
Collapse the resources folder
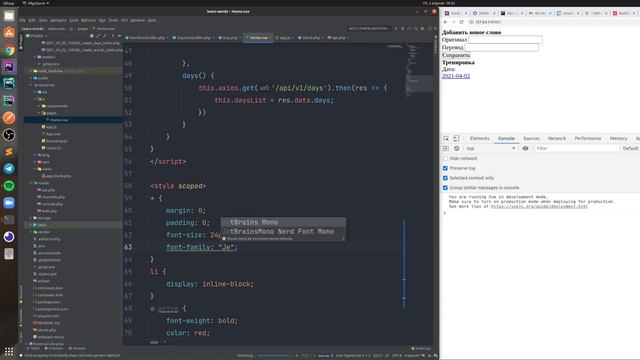point(30,85)
